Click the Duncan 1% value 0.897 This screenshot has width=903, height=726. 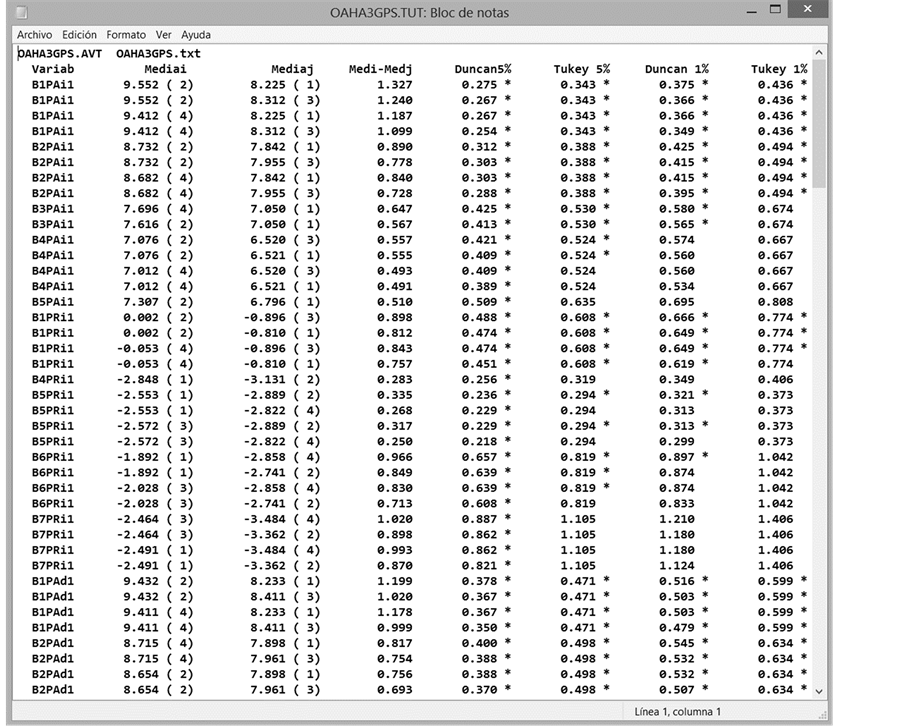coord(677,458)
